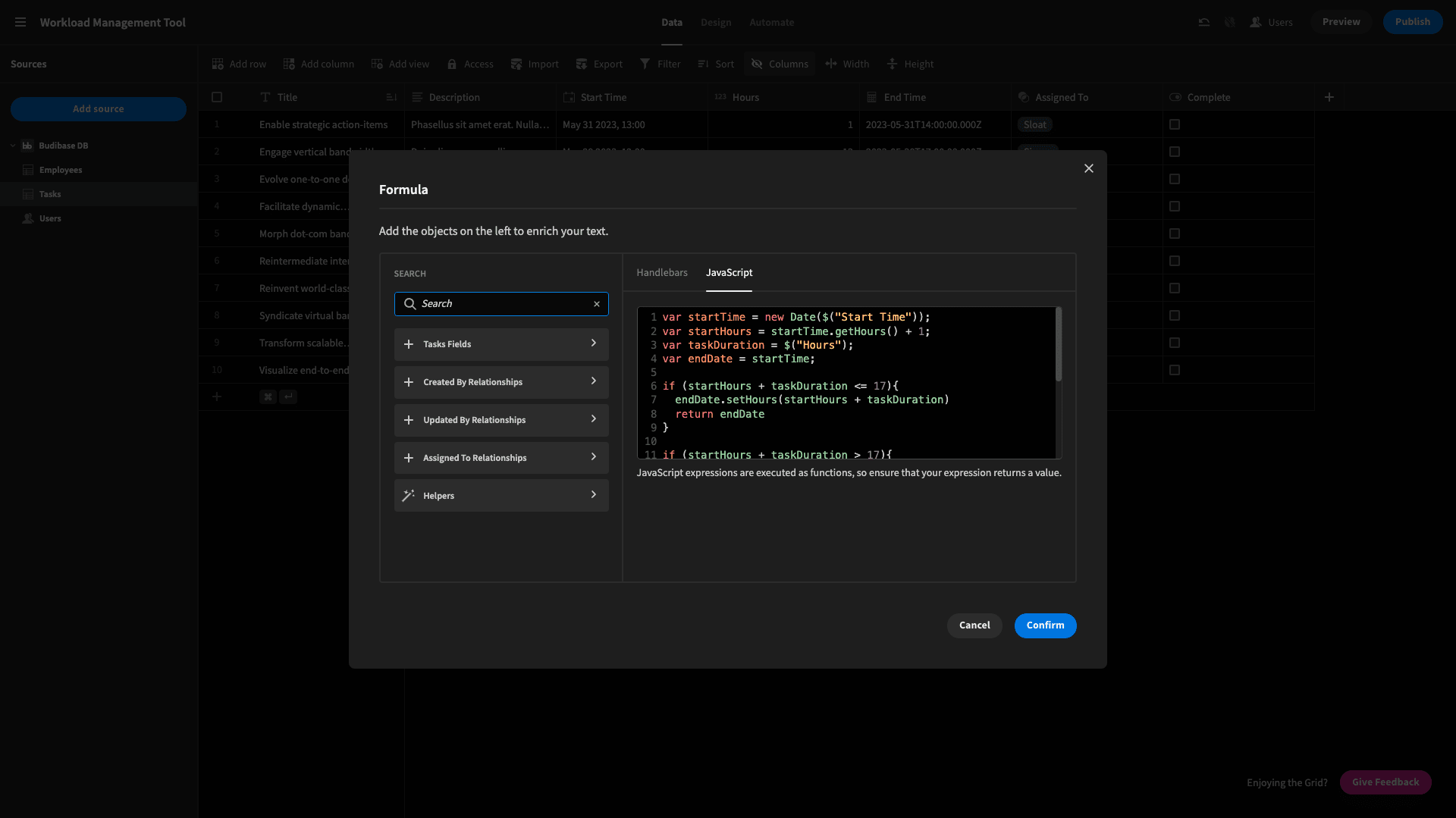Screen dimensions: 1456x818
Task: Click the Budibase DB database icon
Action: click(x=27, y=146)
